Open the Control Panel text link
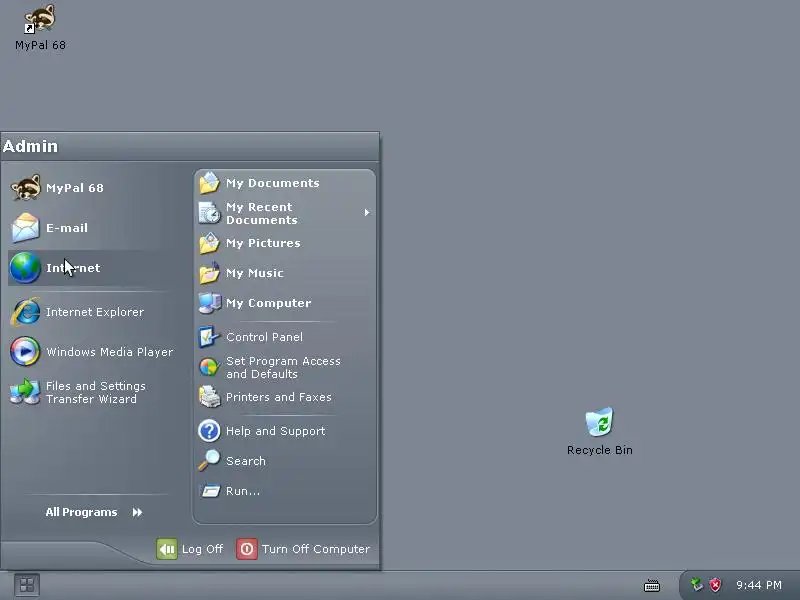 coord(265,337)
